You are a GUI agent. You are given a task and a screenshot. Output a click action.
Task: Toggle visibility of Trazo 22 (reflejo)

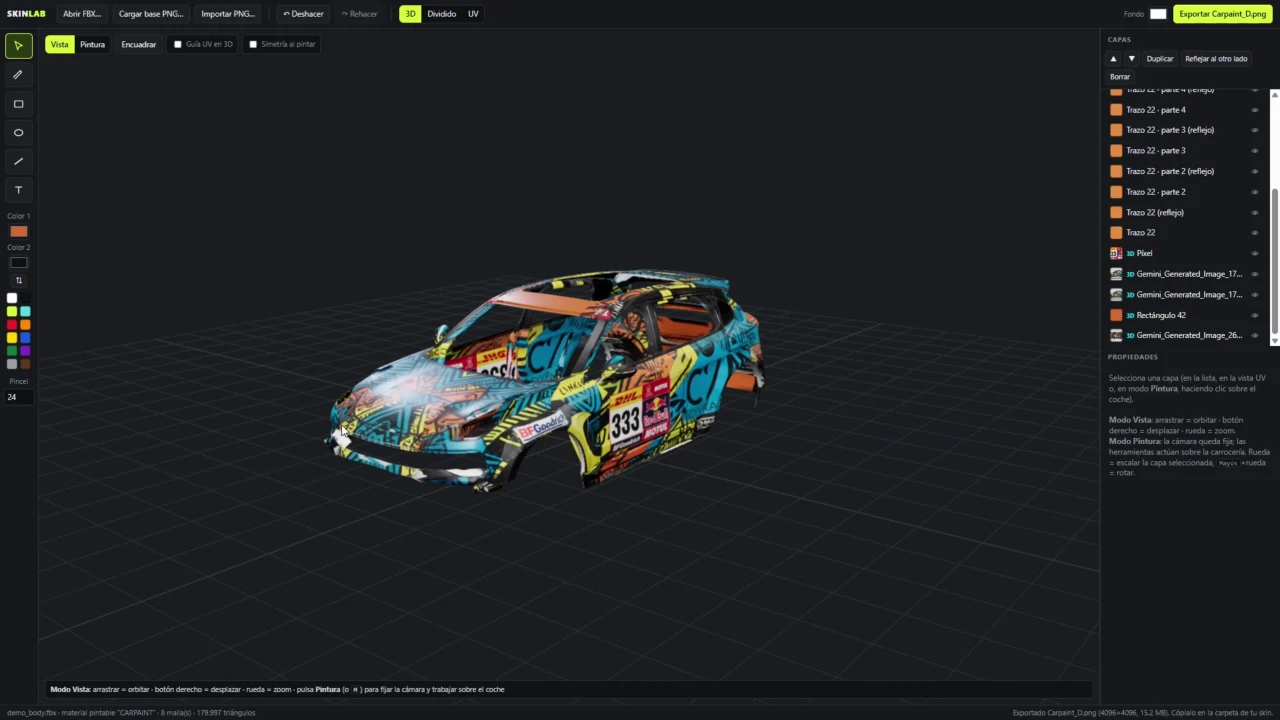1255,212
